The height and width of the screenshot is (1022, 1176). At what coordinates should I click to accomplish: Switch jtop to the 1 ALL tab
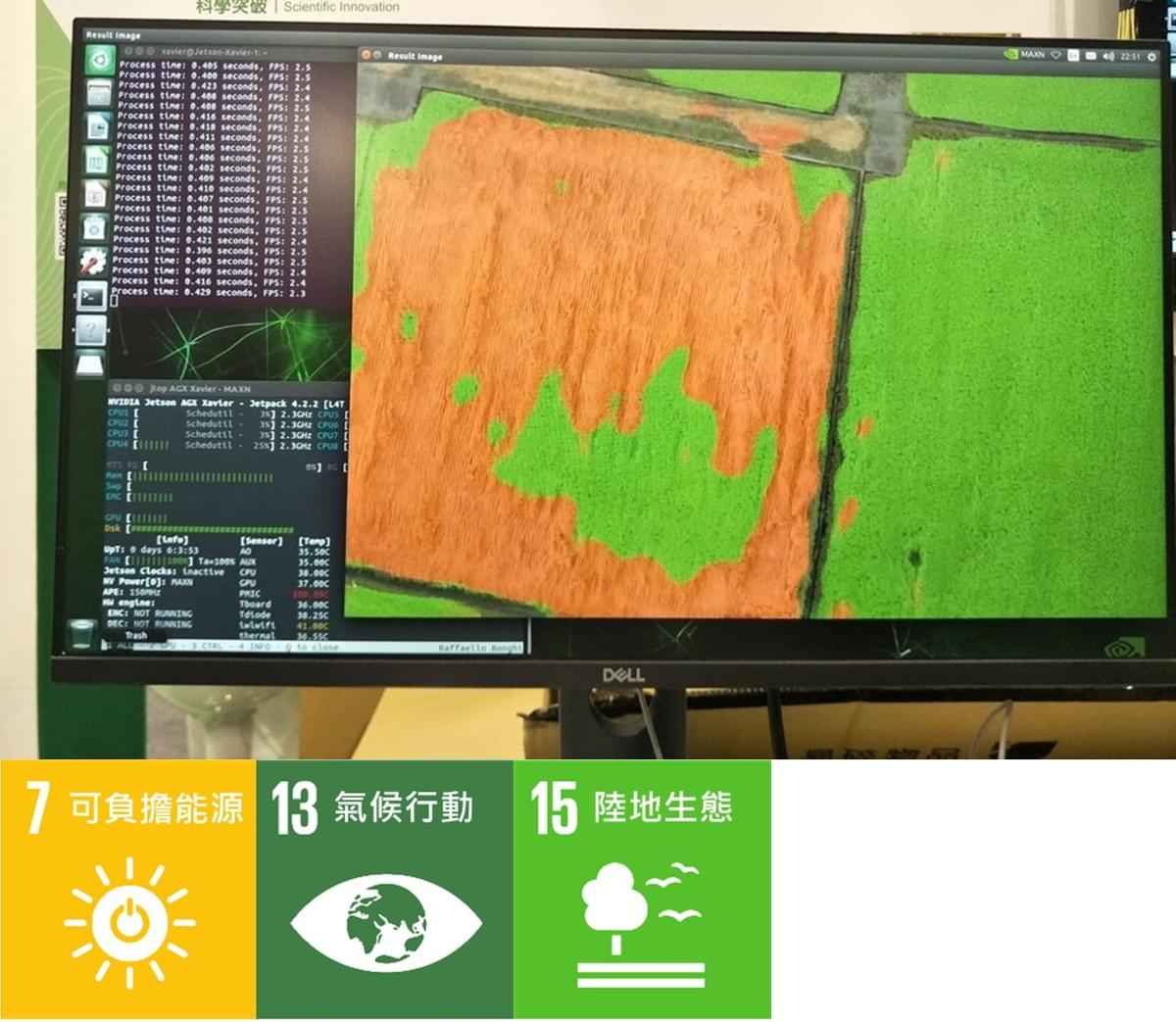121,645
